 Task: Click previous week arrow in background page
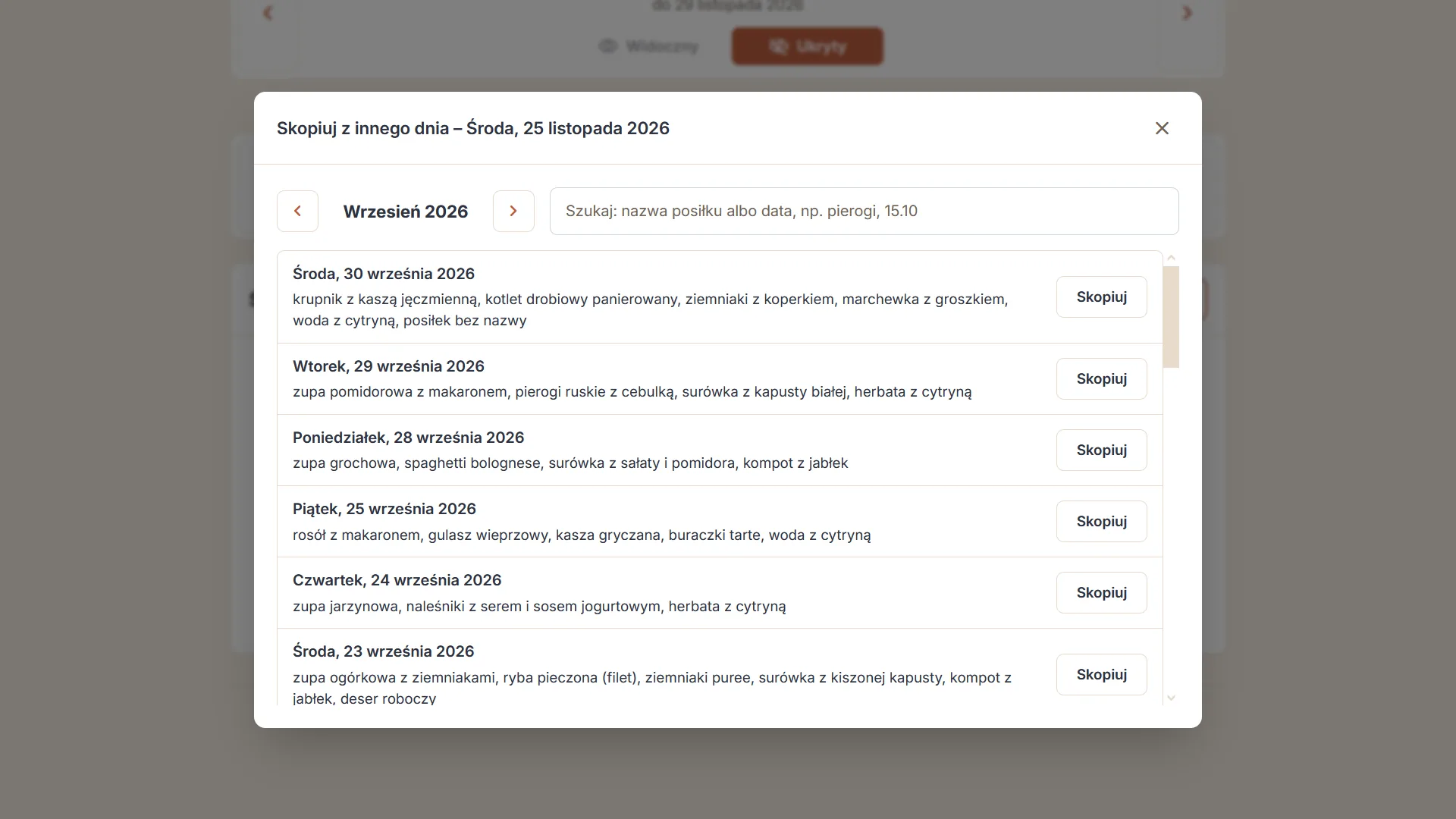click(x=267, y=13)
